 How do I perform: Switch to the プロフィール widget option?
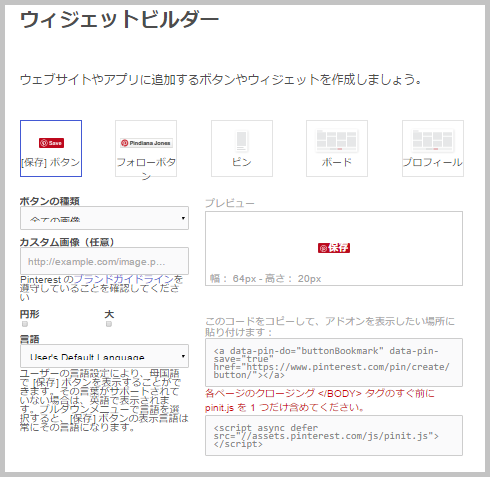[433, 148]
